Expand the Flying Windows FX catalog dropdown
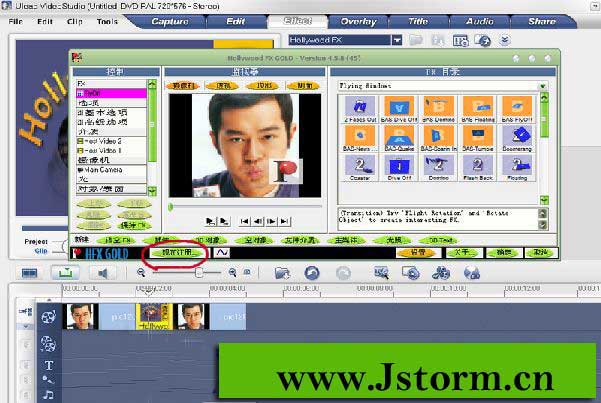The width and height of the screenshot is (601, 403). click(x=543, y=86)
